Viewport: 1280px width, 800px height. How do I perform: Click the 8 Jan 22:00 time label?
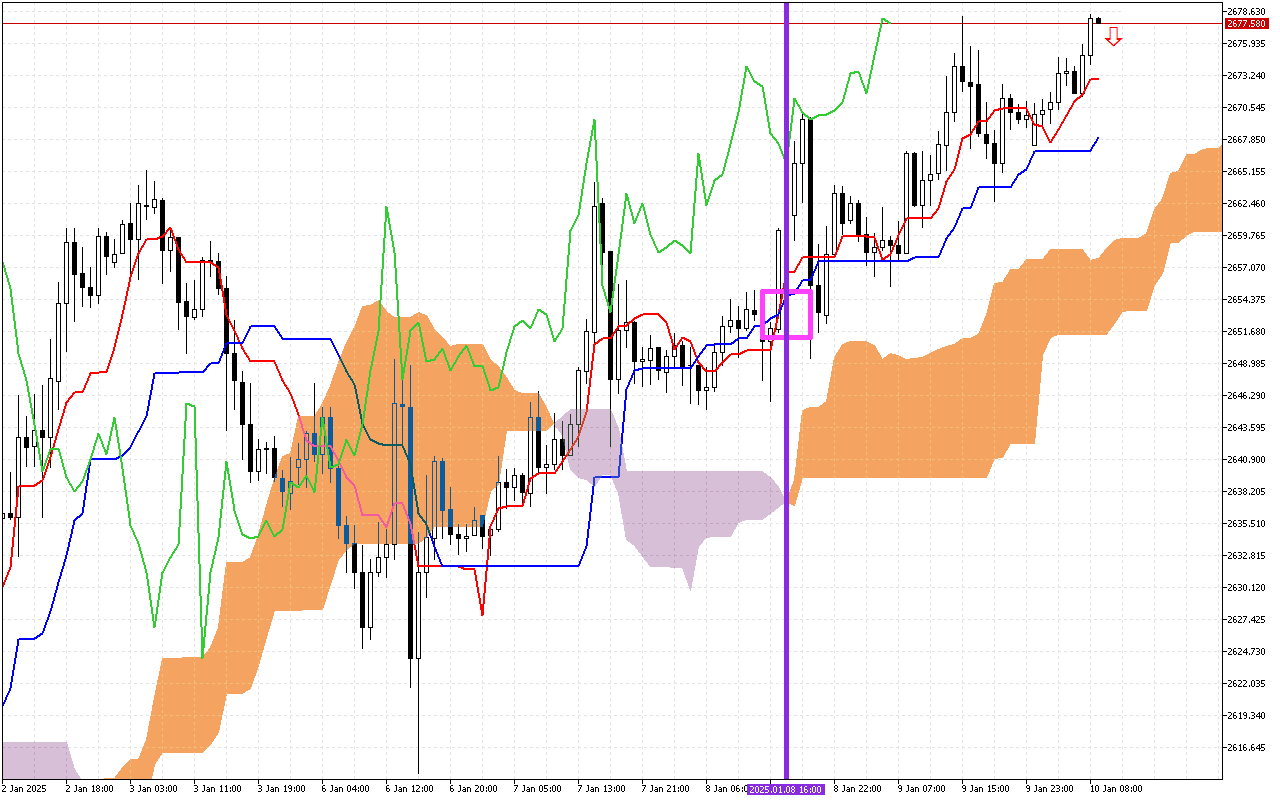[860, 789]
